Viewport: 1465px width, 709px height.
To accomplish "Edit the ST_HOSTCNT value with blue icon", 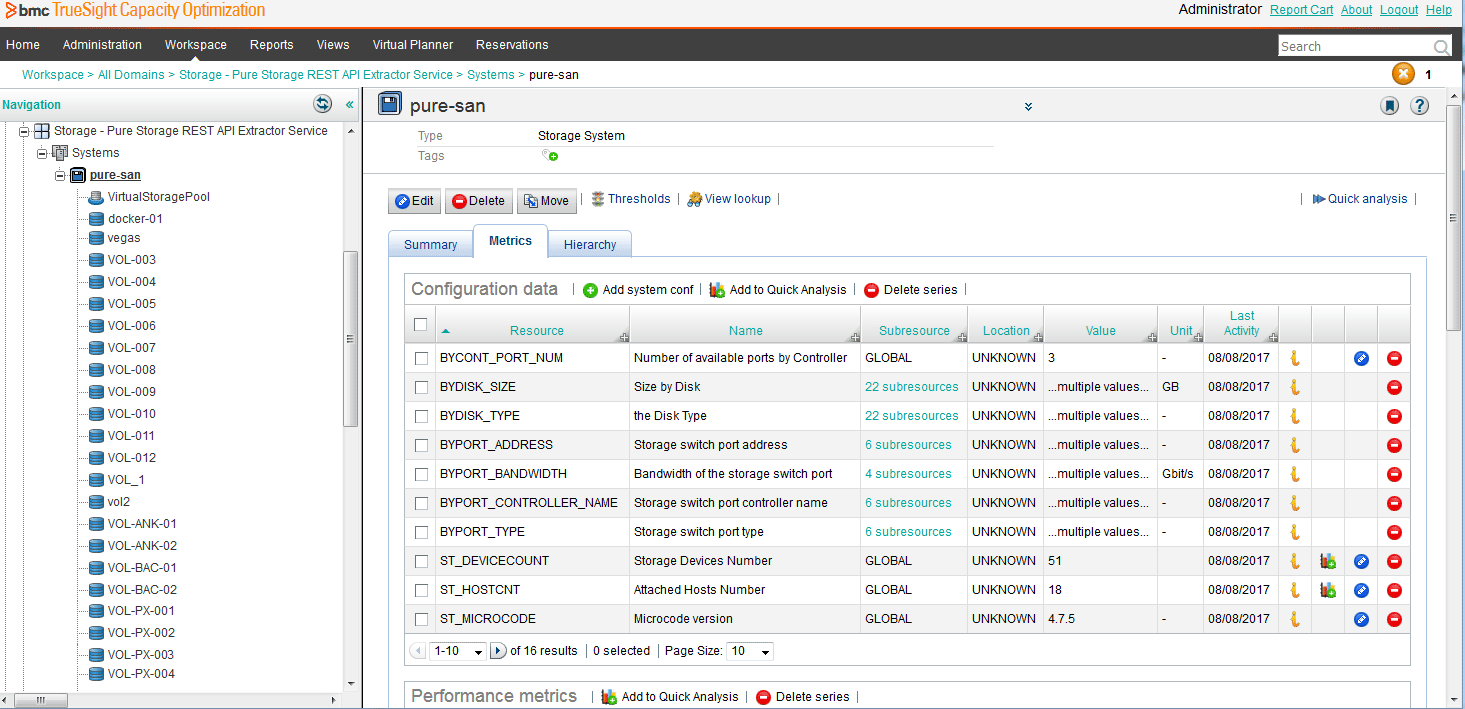I will (1361, 590).
